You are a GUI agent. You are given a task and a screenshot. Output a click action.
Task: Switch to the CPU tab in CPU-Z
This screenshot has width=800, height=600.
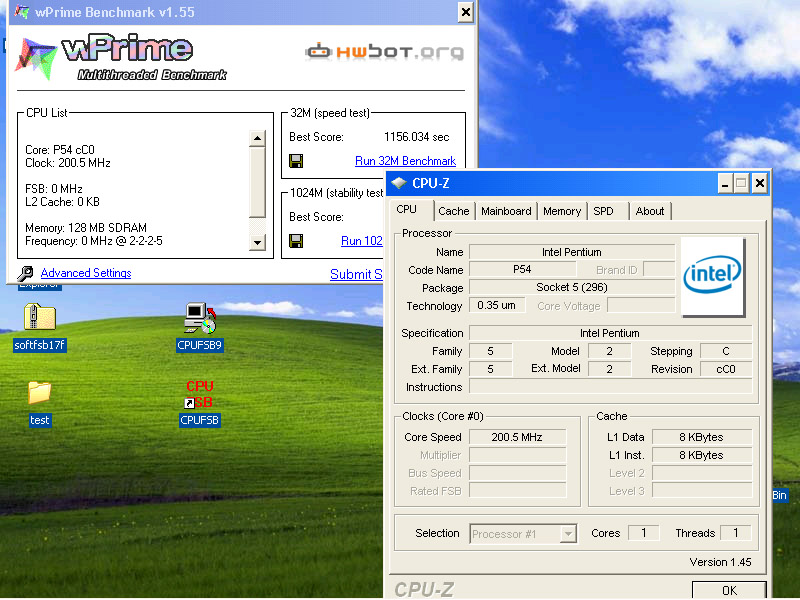[x=407, y=210]
